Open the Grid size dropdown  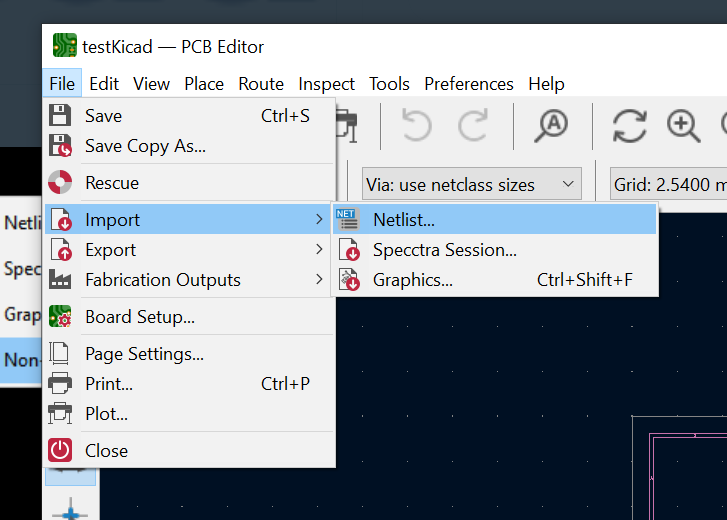(668, 184)
